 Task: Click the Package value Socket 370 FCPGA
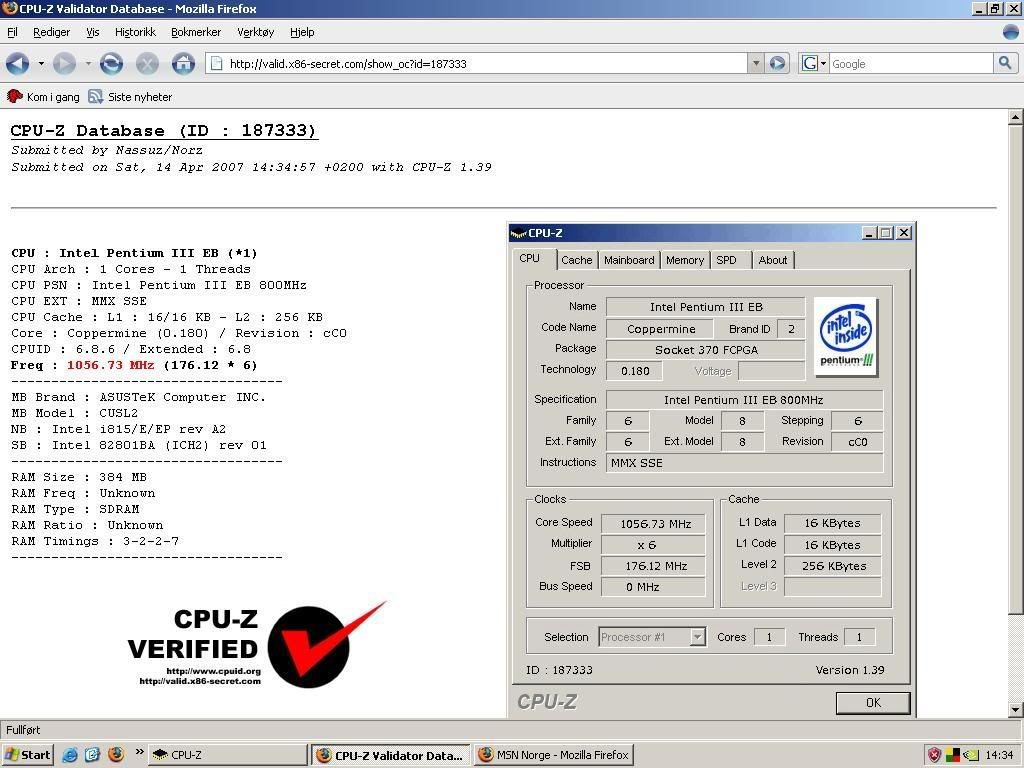pyautogui.click(x=705, y=349)
